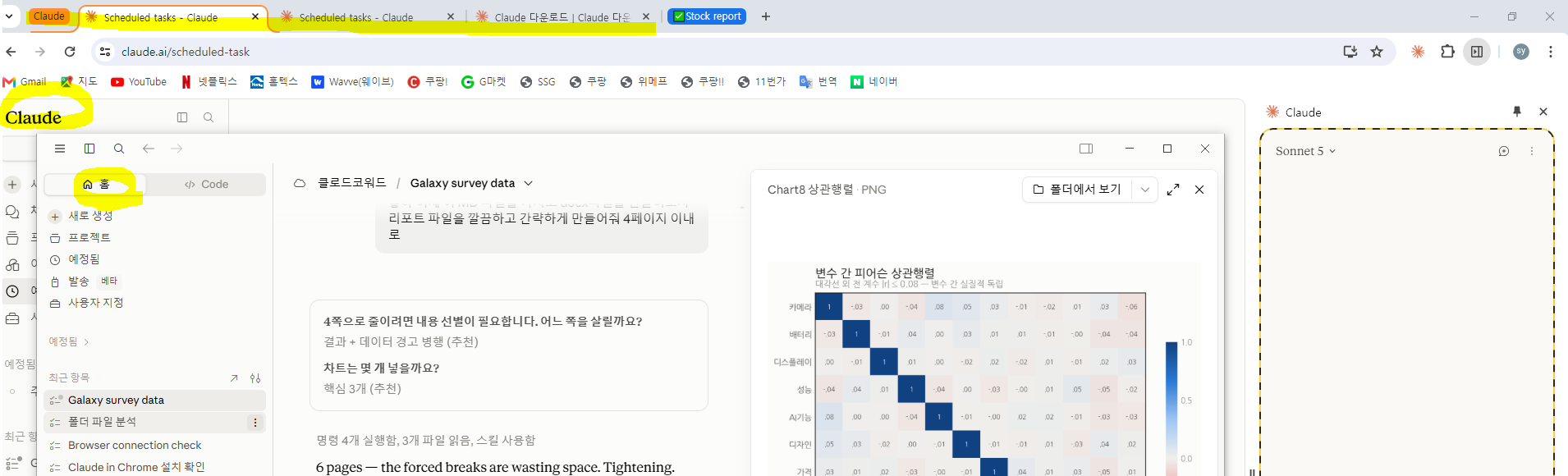Expand the Stock report tab group
The height and width of the screenshot is (476, 1568).
(707, 16)
